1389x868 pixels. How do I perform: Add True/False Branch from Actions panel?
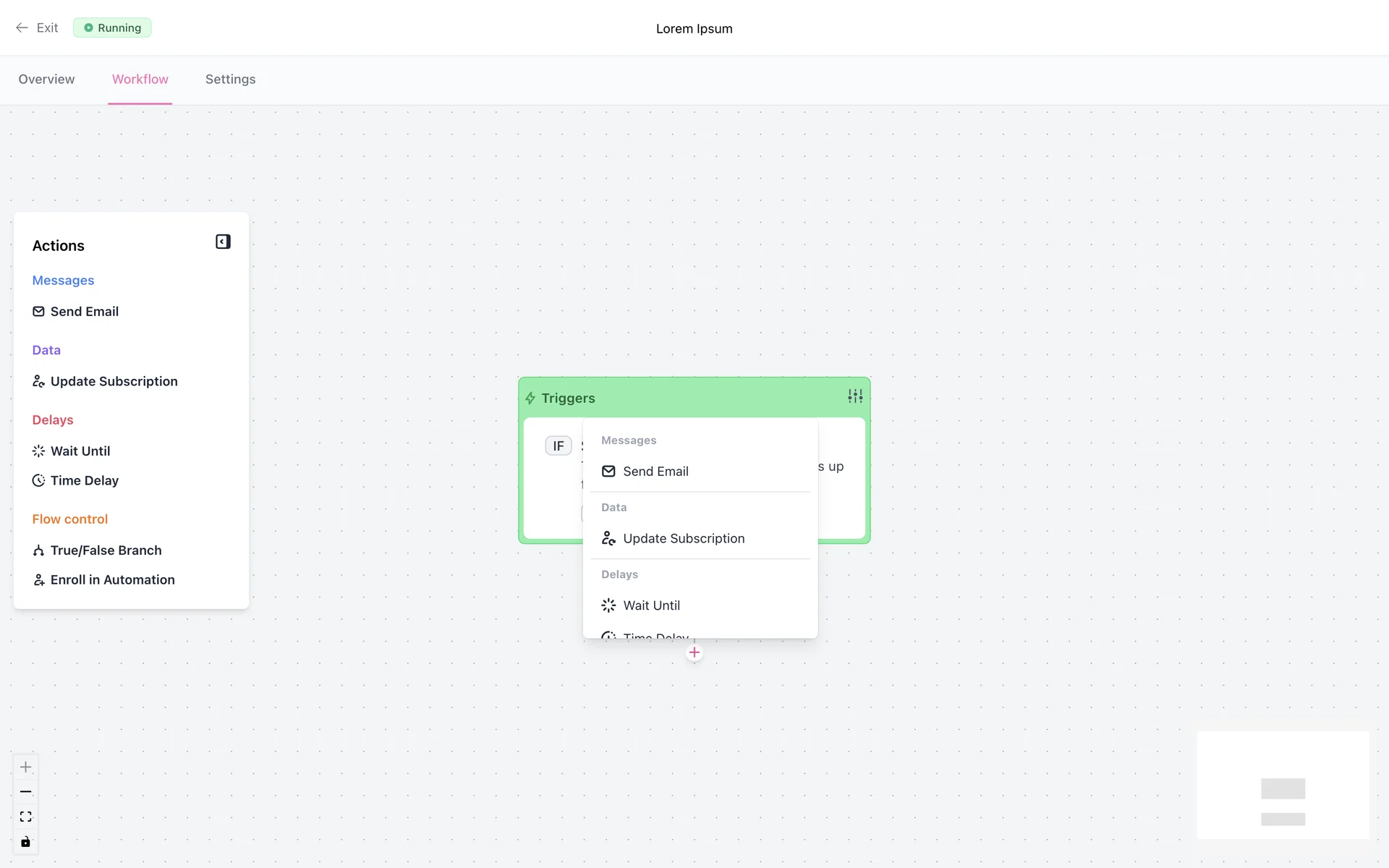pyautogui.click(x=106, y=550)
